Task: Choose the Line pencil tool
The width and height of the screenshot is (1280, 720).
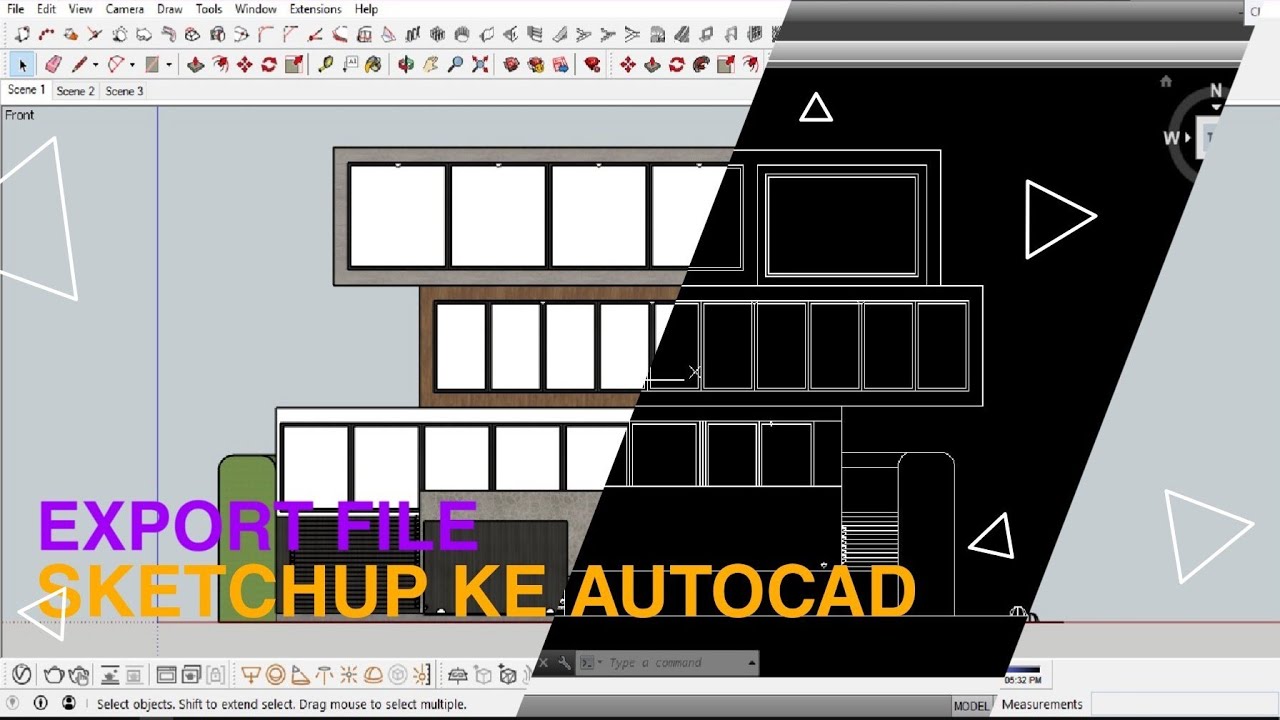Action: (80, 65)
